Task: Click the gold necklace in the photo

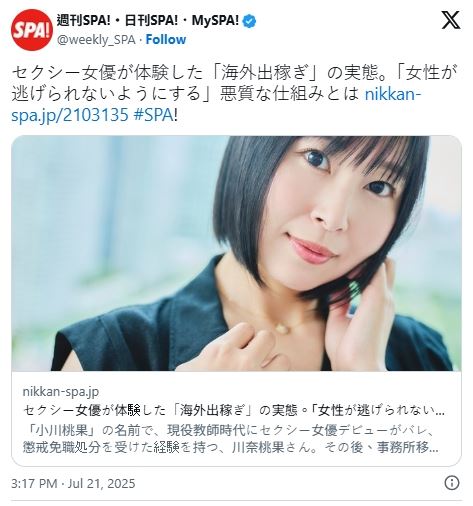Action: (283, 328)
